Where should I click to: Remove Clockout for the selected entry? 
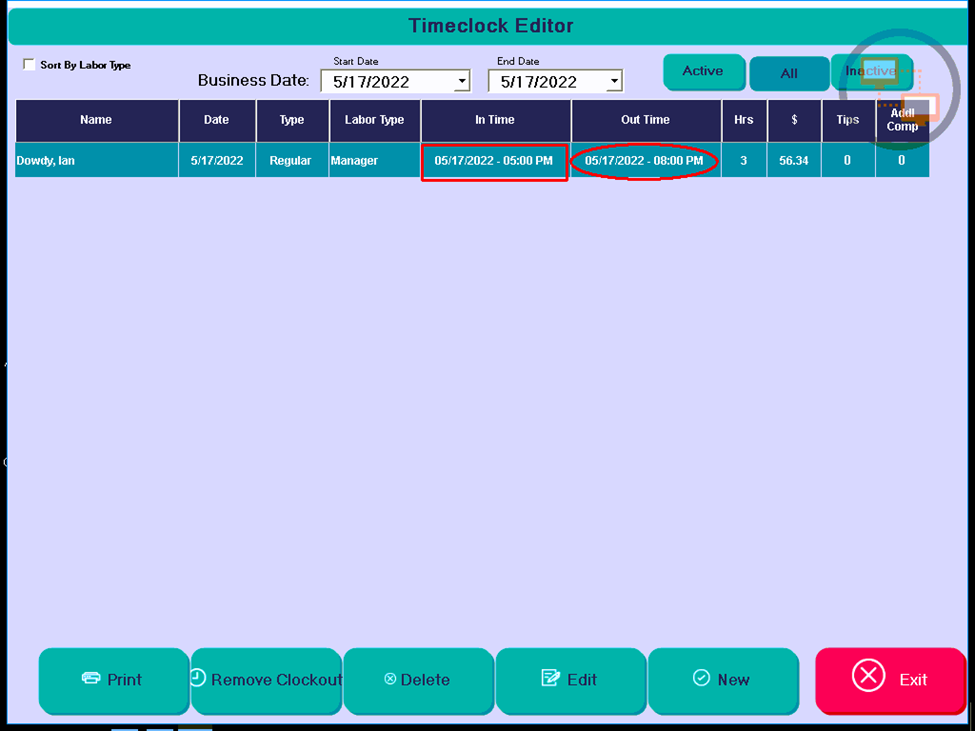pos(266,680)
